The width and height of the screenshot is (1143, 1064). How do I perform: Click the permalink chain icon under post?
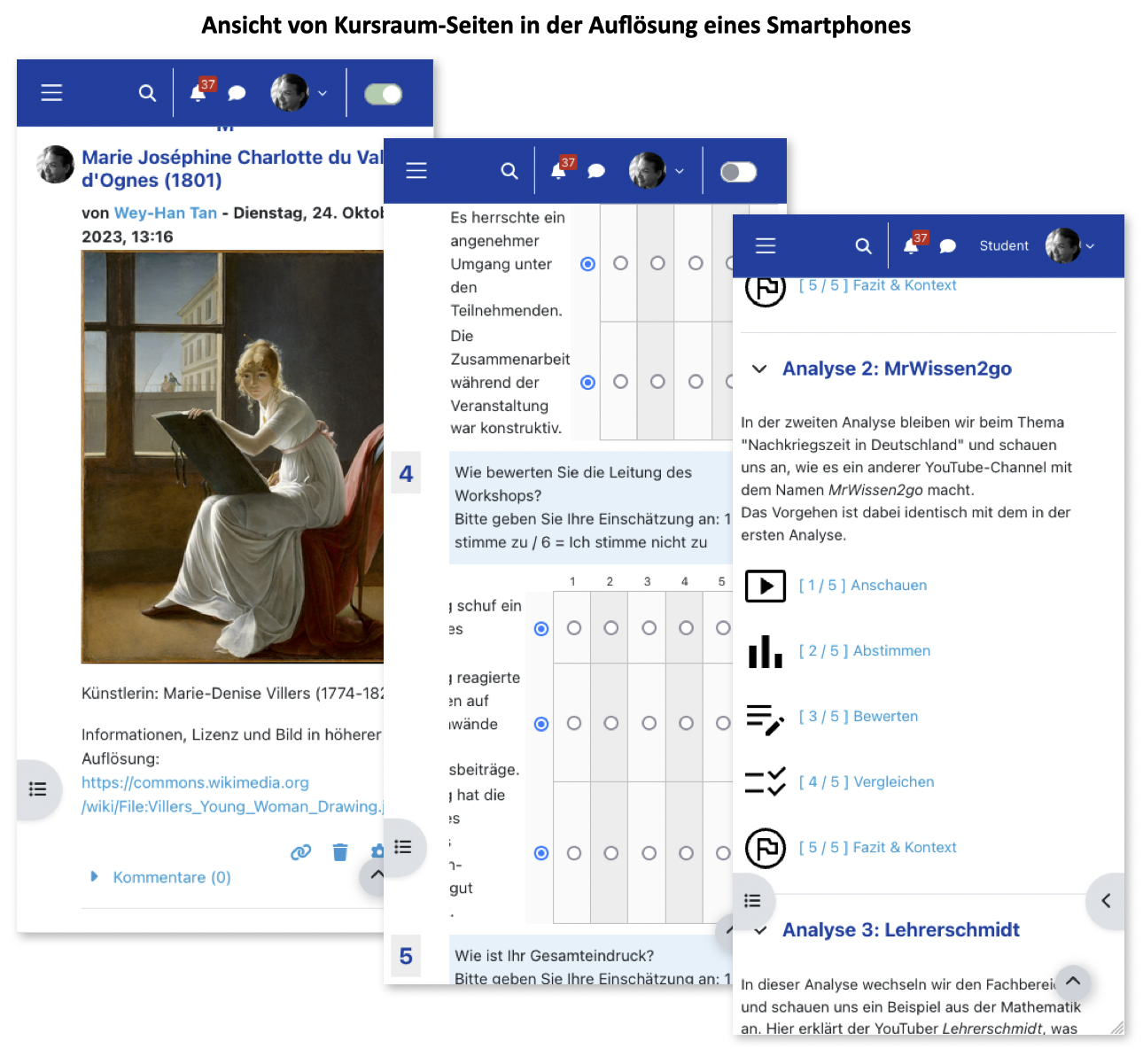[301, 852]
